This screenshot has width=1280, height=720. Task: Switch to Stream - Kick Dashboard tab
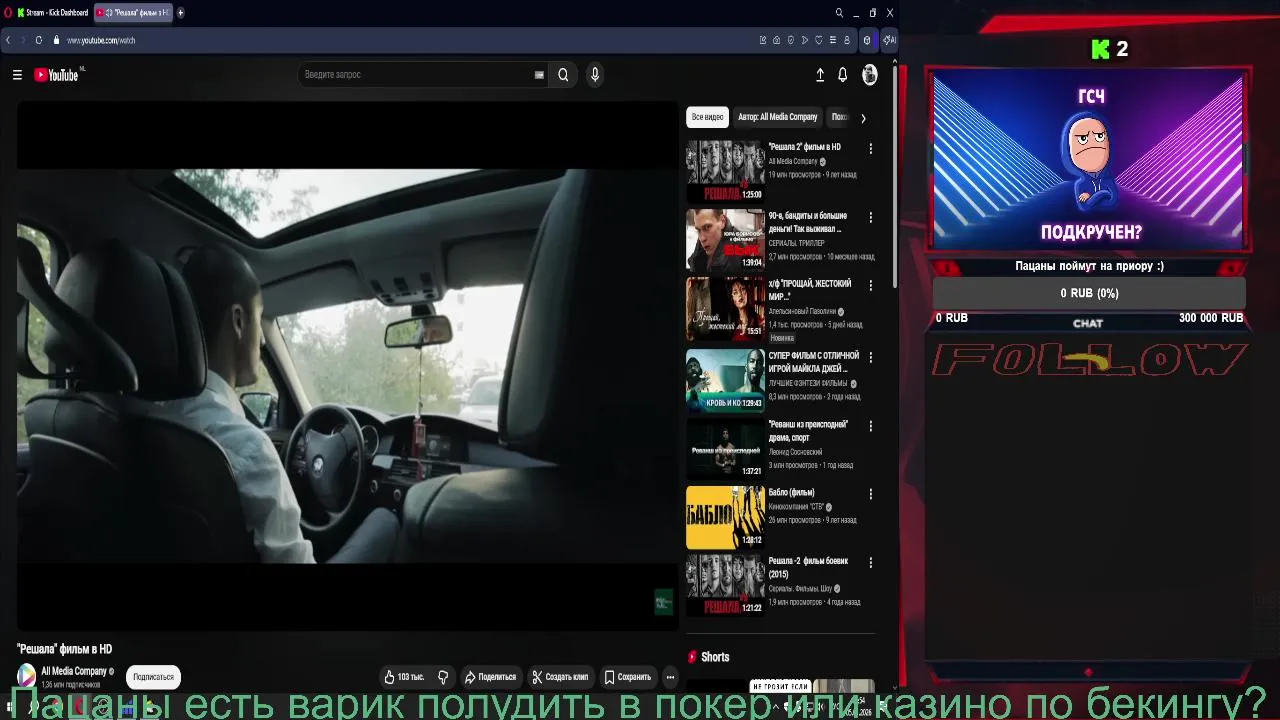click(x=52, y=13)
